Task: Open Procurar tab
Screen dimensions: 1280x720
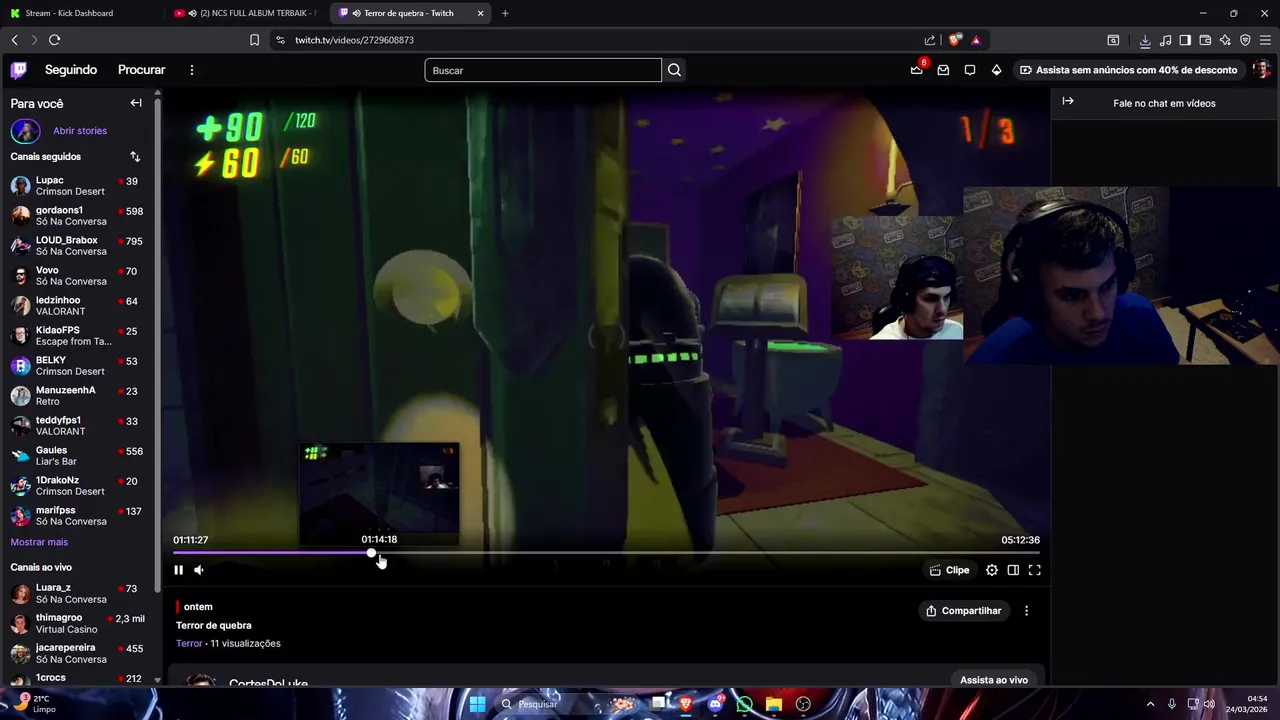Action: coord(142,70)
